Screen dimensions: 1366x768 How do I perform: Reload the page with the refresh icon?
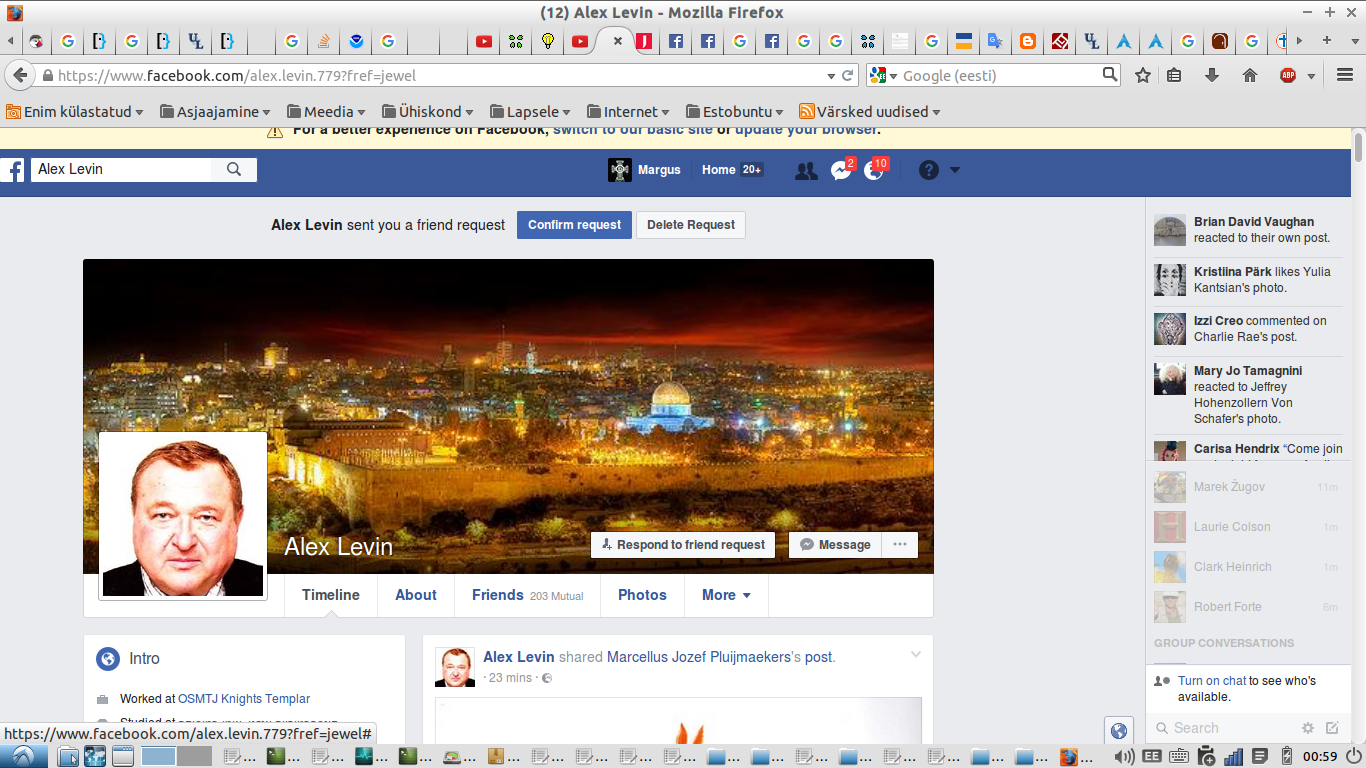click(x=848, y=75)
